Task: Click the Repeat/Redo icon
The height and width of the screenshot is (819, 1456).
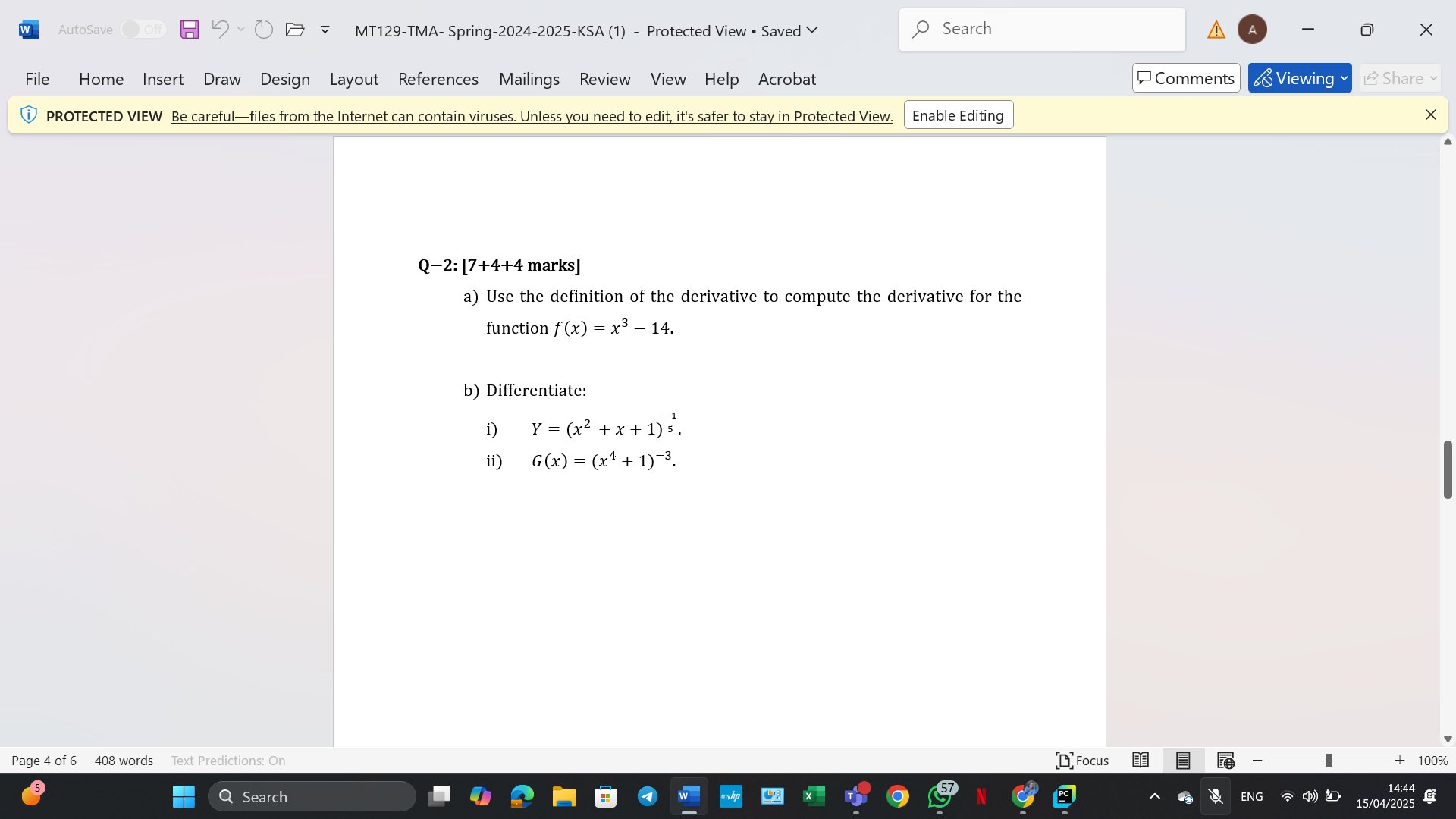Action: [264, 29]
